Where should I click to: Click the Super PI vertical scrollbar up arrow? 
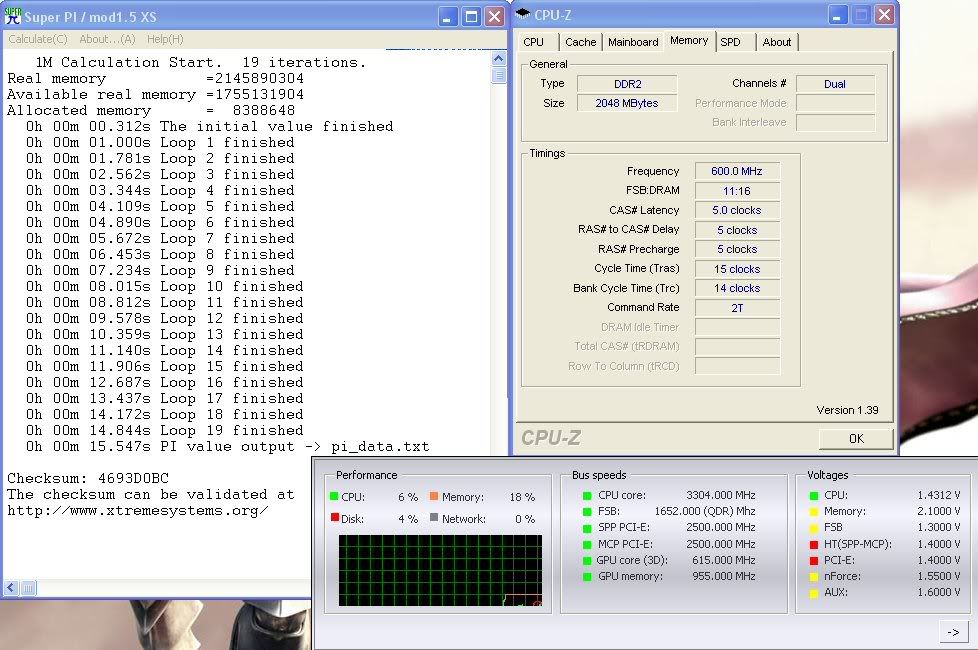point(498,59)
